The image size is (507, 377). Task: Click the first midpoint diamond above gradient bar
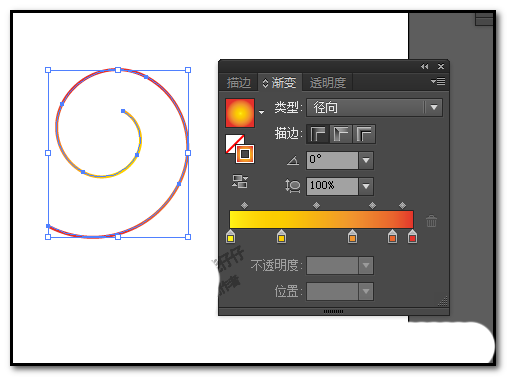coord(244,205)
